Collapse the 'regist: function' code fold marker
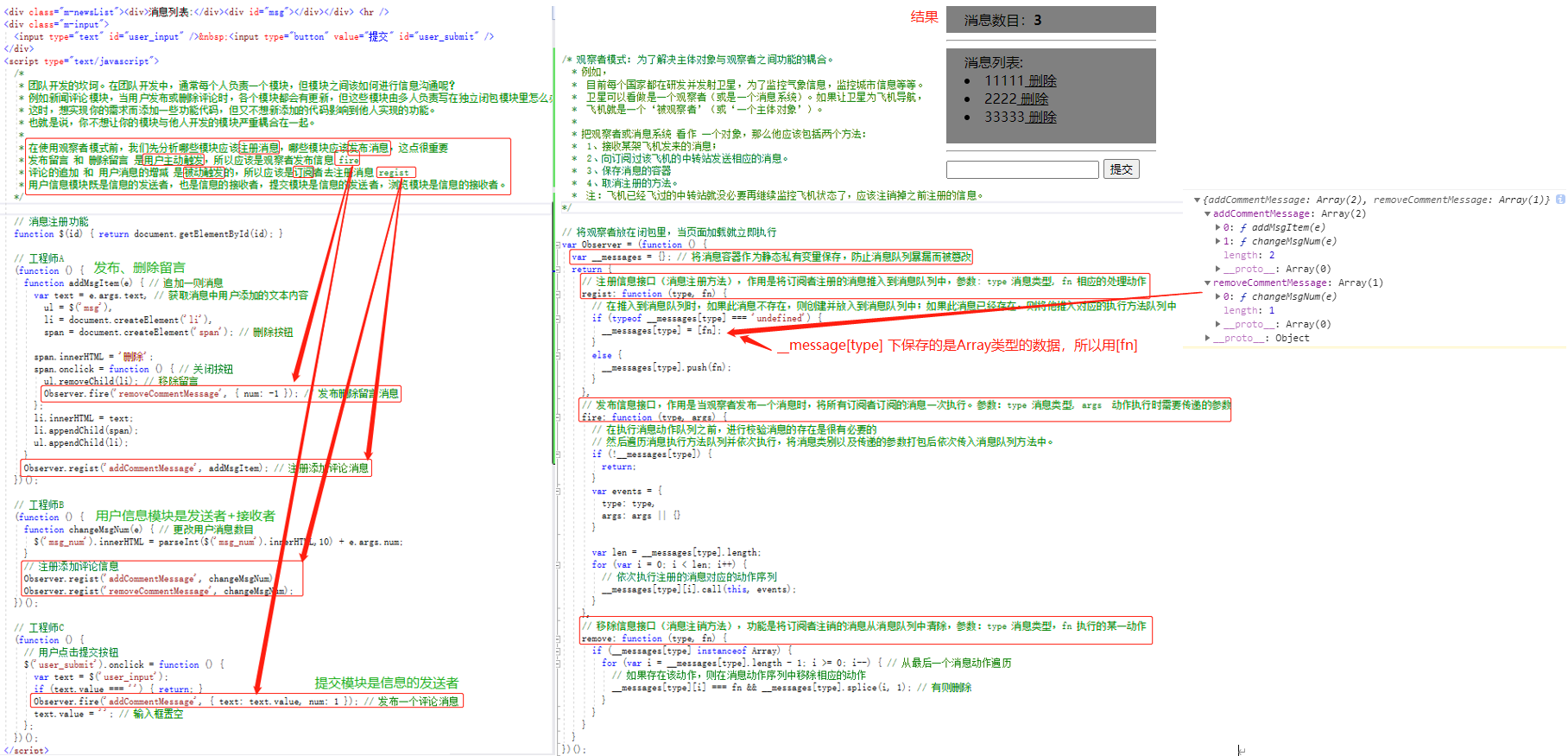The image size is (1568, 756). tap(558, 295)
